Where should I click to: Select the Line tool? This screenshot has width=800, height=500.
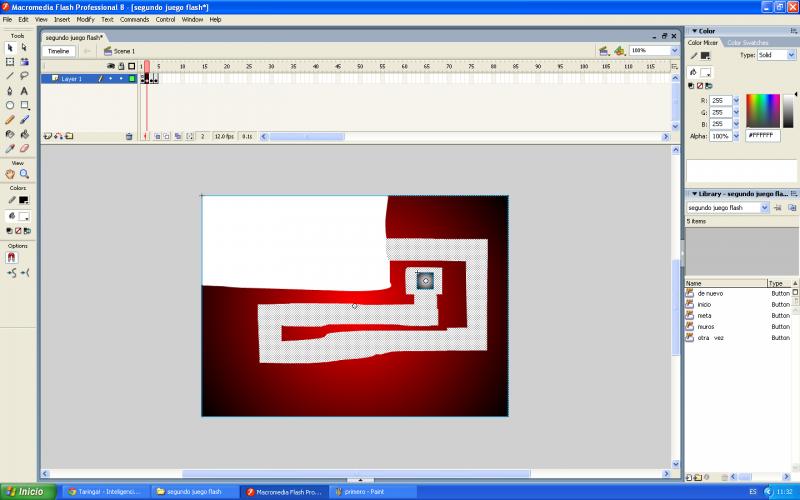(x=10, y=76)
